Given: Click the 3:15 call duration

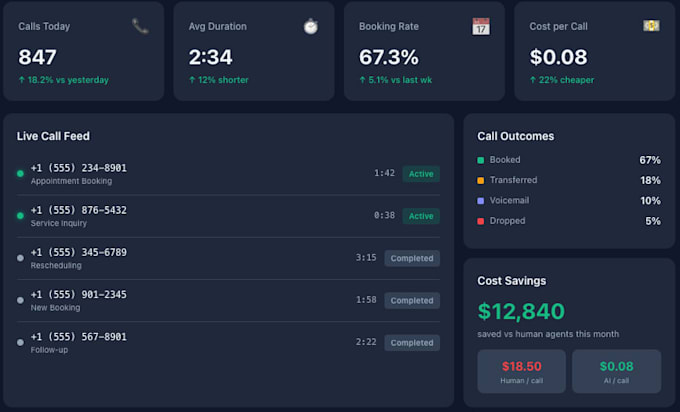Looking at the screenshot, I should point(366,258).
